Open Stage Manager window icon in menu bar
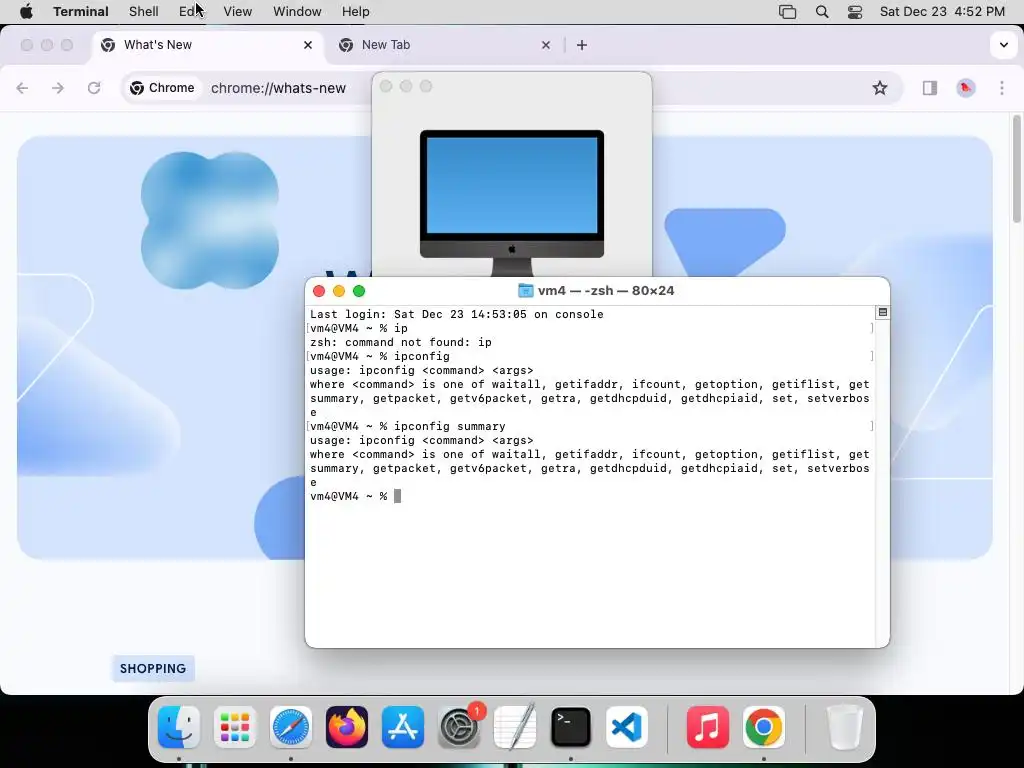The width and height of the screenshot is (1024, 768). [x=788, y=11]
